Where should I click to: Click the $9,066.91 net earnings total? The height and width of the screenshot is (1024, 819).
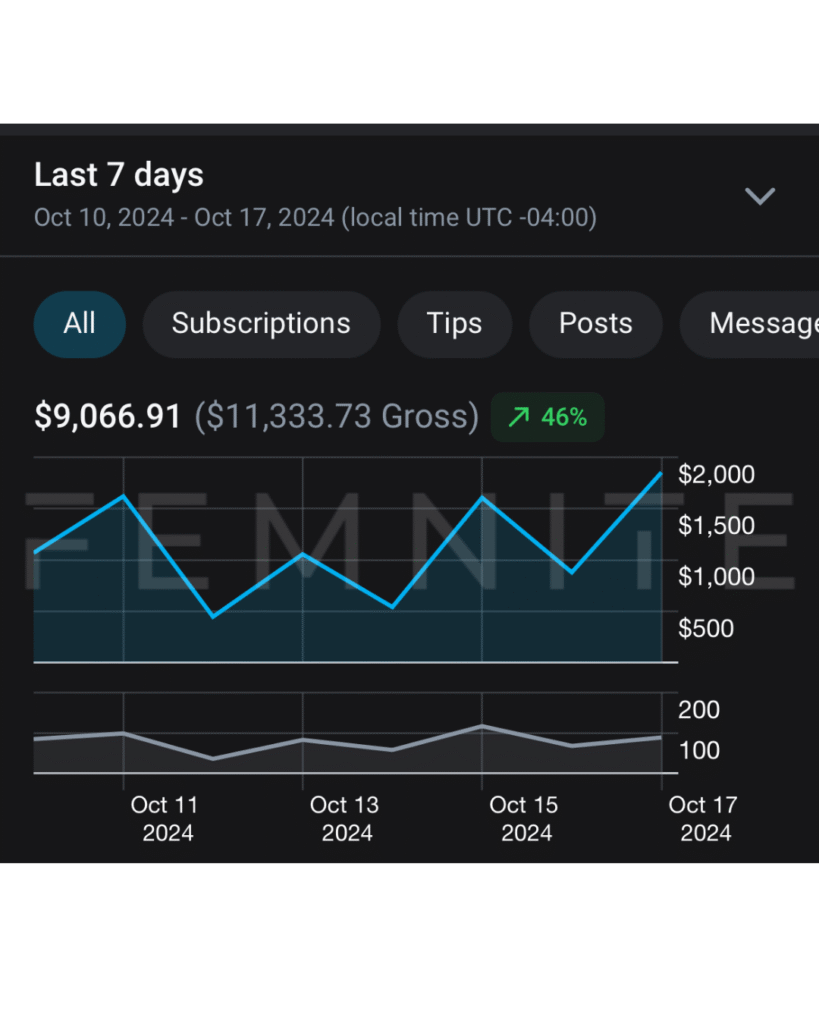point(108,417)
